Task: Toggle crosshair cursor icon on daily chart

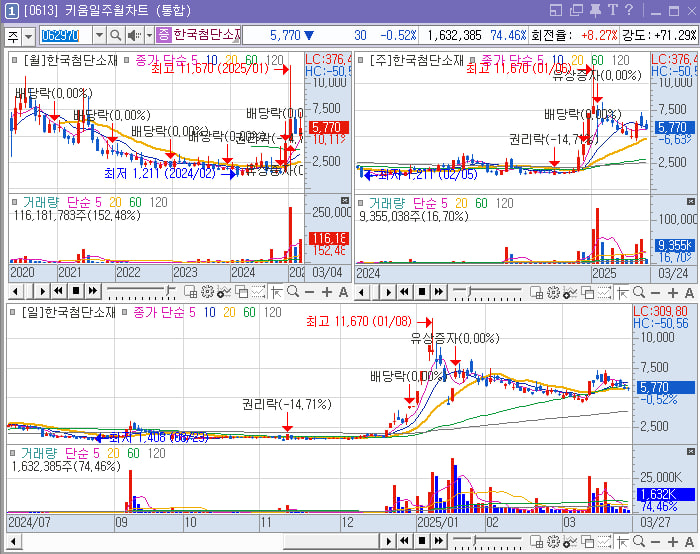Action: click(622, 542)
